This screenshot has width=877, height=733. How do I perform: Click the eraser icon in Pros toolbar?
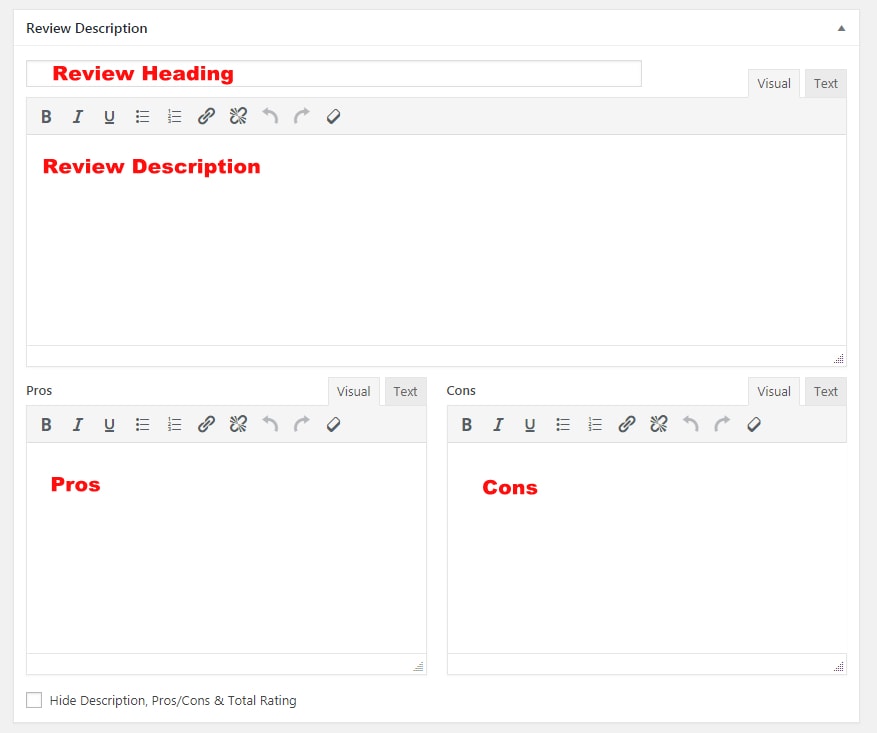tap(334, 424)
